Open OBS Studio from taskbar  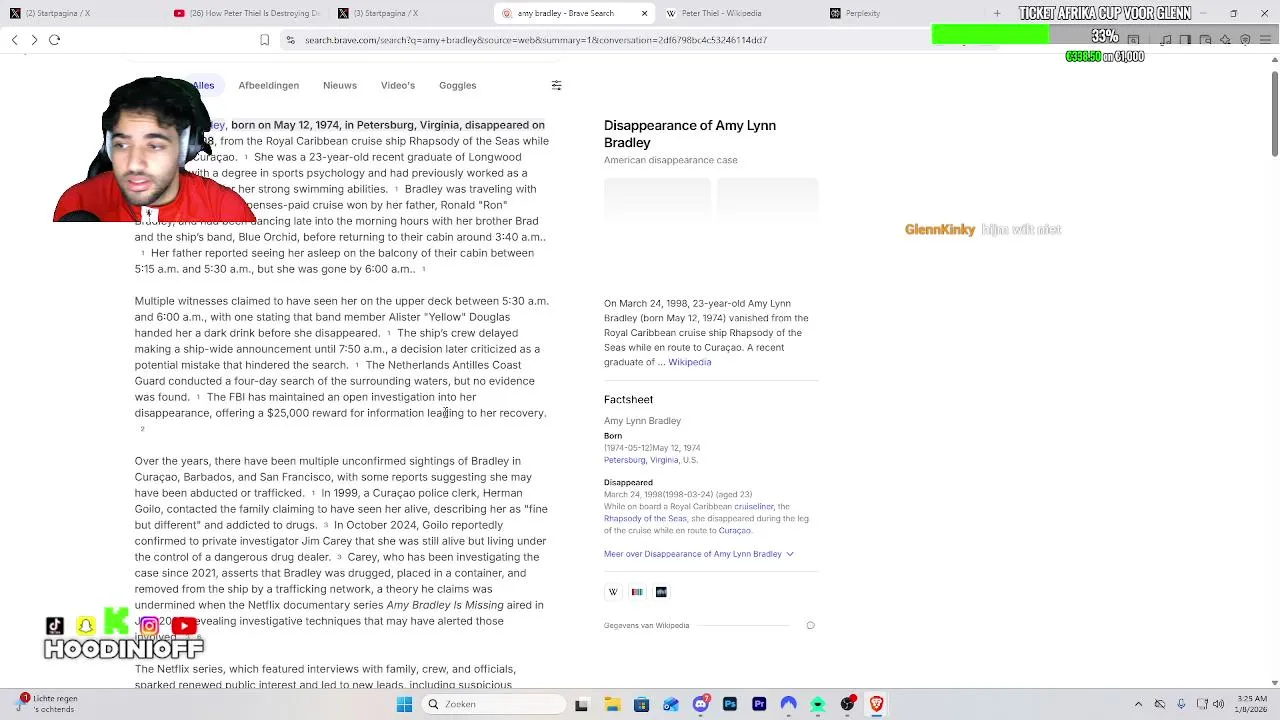click(847, 704)
